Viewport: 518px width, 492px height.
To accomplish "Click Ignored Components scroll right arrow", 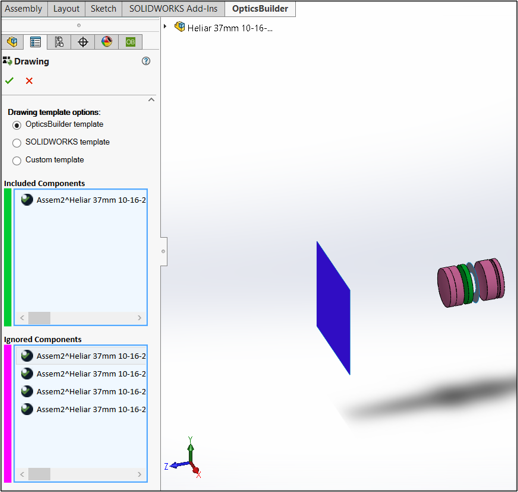I will point(139,474).
